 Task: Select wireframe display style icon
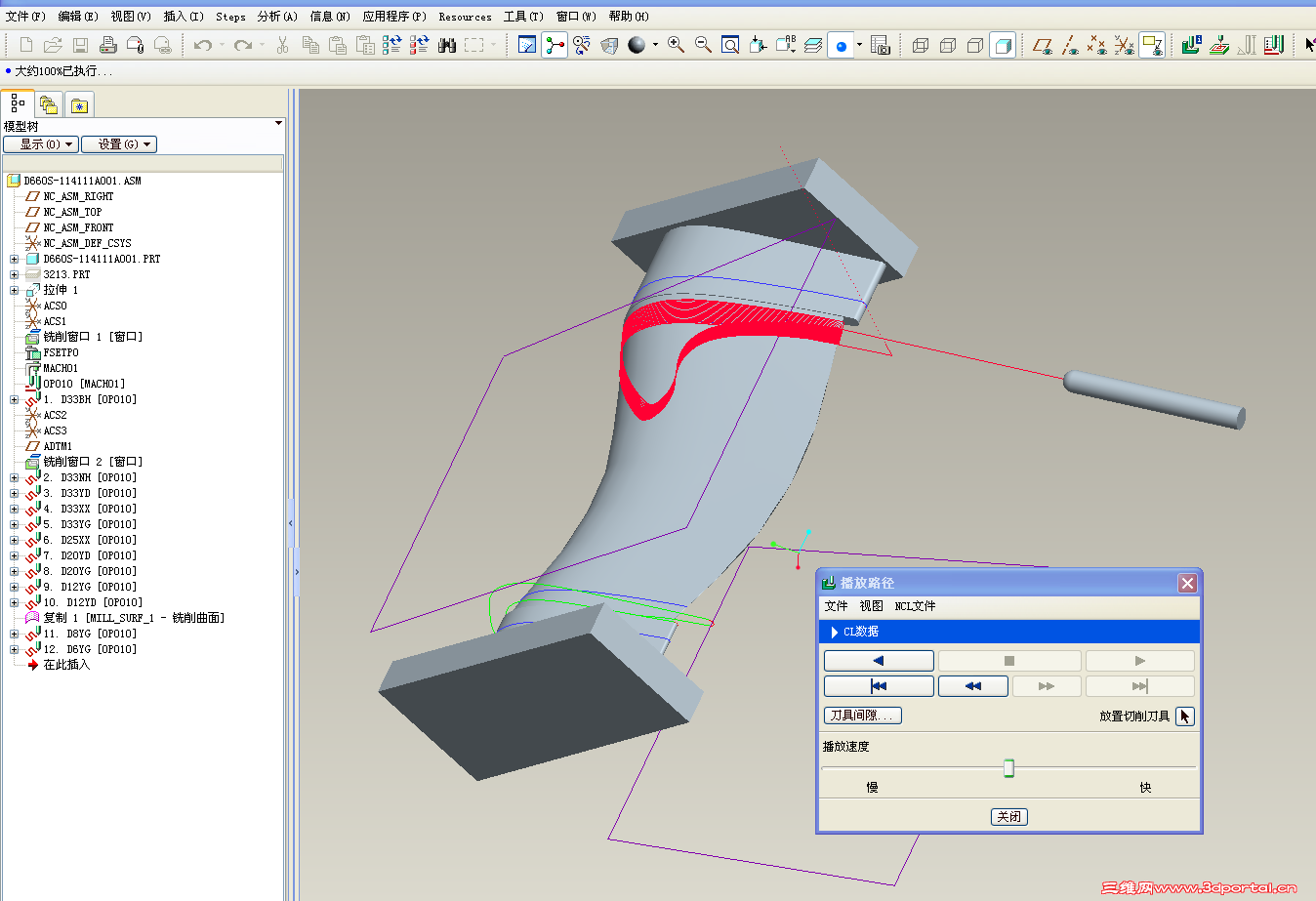click(921, 45)
